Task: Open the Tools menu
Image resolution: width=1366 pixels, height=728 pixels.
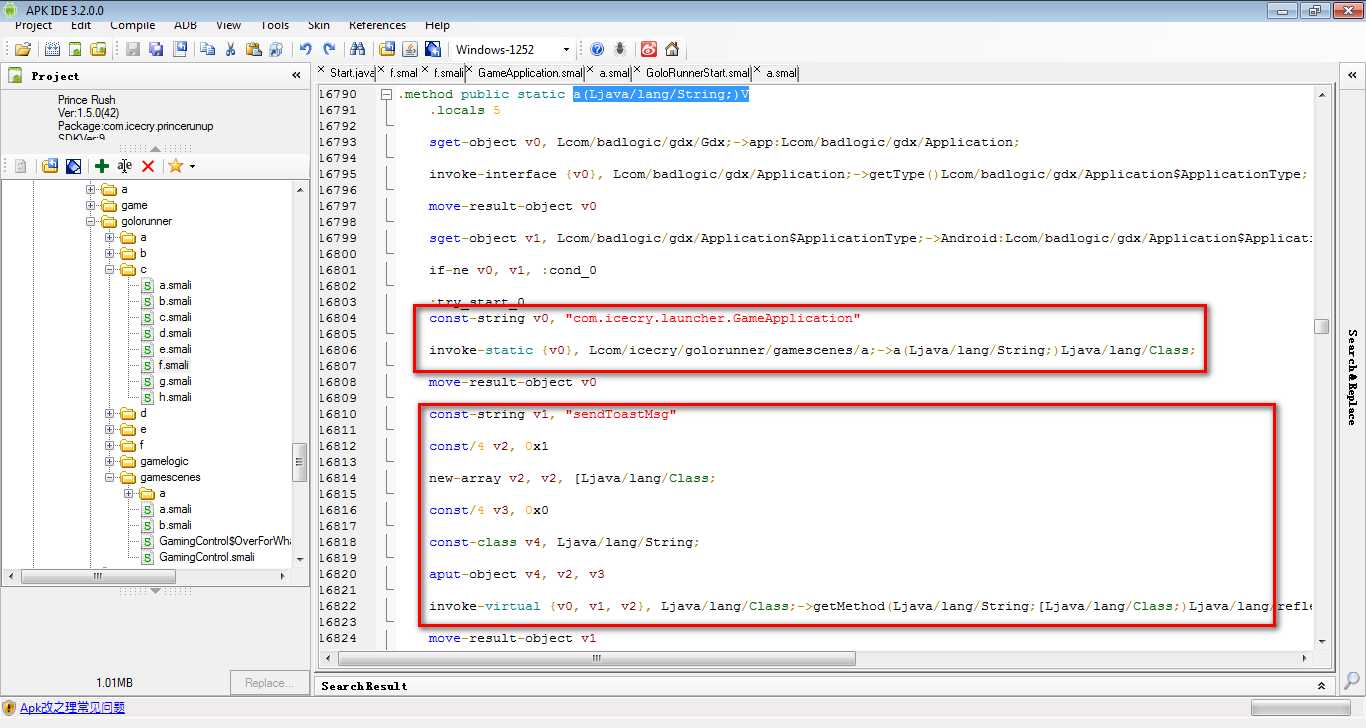Action: [x=275, y=25]
